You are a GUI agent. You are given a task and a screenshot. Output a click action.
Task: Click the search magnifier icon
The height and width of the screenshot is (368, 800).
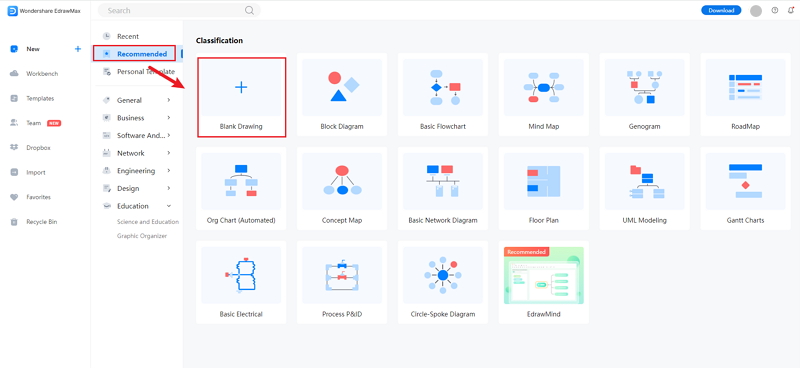pos(249,10)
